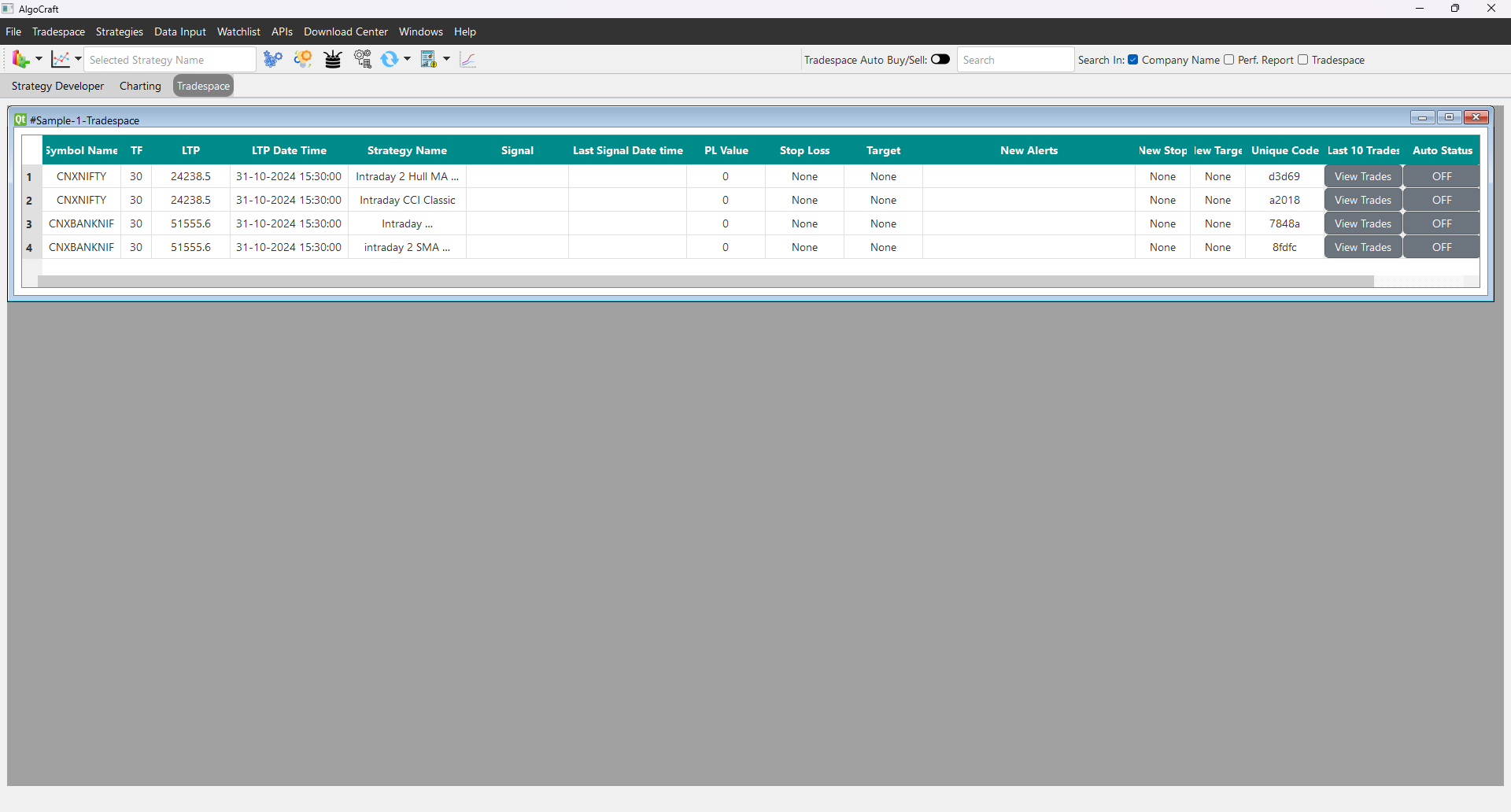The image size is (1511, 812).
Task: Toggle Auto Status OFF for code 7848a
Action: [x=1442, y=223]
